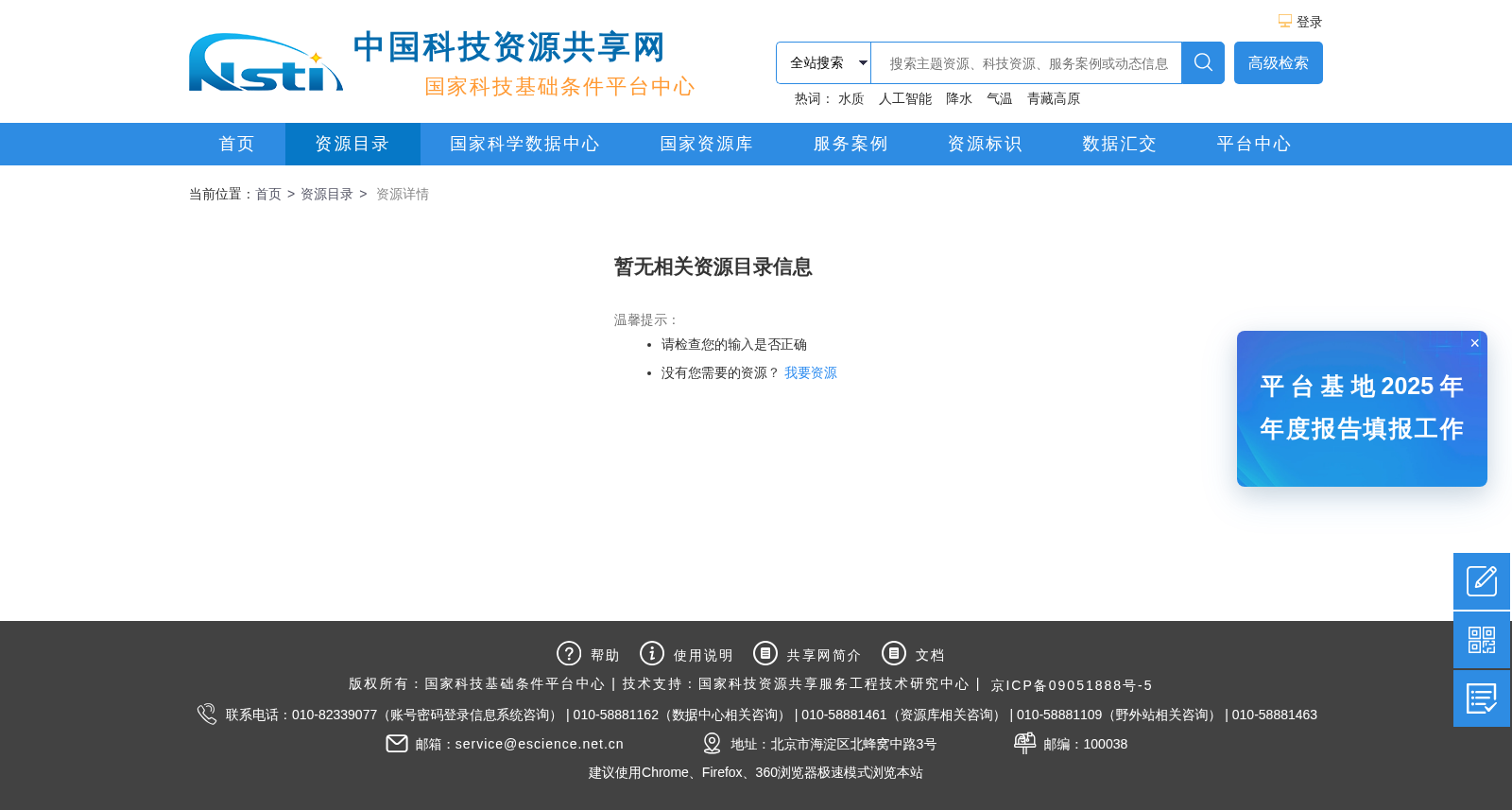Screen dimensions: 1512x810
Task: Select hot word 降水
Action: coord(959,98)
